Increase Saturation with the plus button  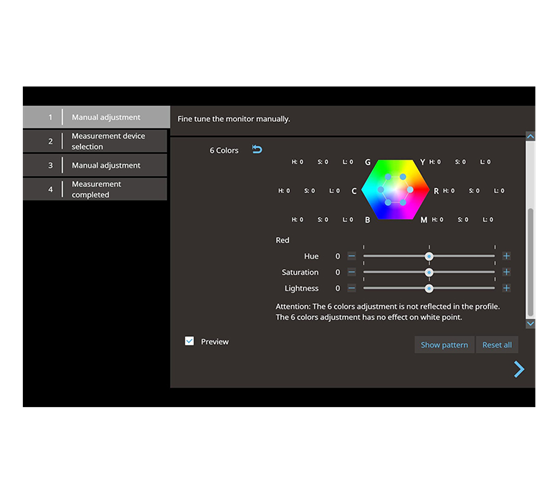click(x=506, y=272)
